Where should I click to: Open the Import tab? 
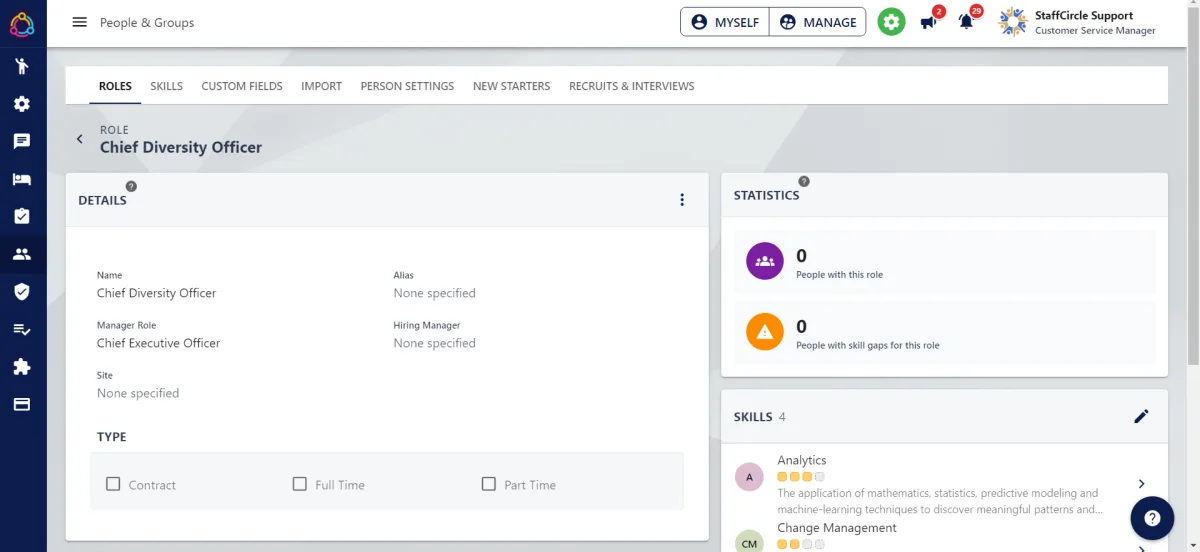[x=321, y=86]
